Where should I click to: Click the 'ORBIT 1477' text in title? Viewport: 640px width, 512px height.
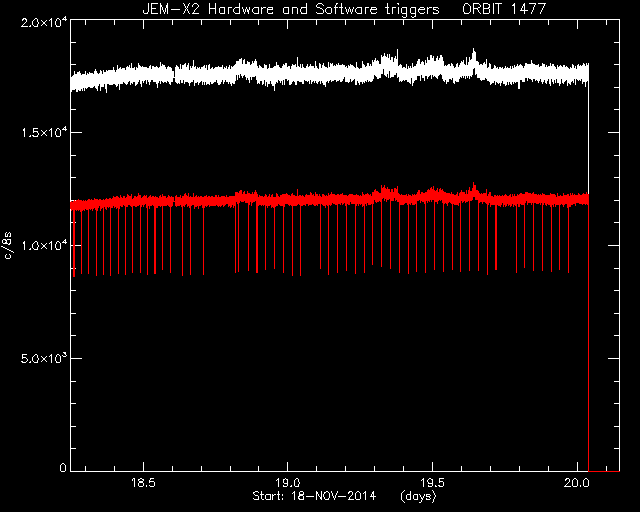(x=504, y=9)
